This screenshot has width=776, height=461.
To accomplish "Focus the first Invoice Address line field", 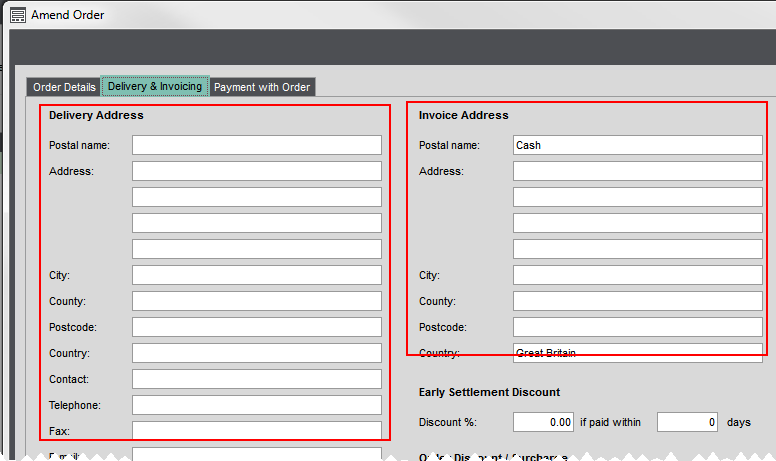I will click(x=637, y=171).
